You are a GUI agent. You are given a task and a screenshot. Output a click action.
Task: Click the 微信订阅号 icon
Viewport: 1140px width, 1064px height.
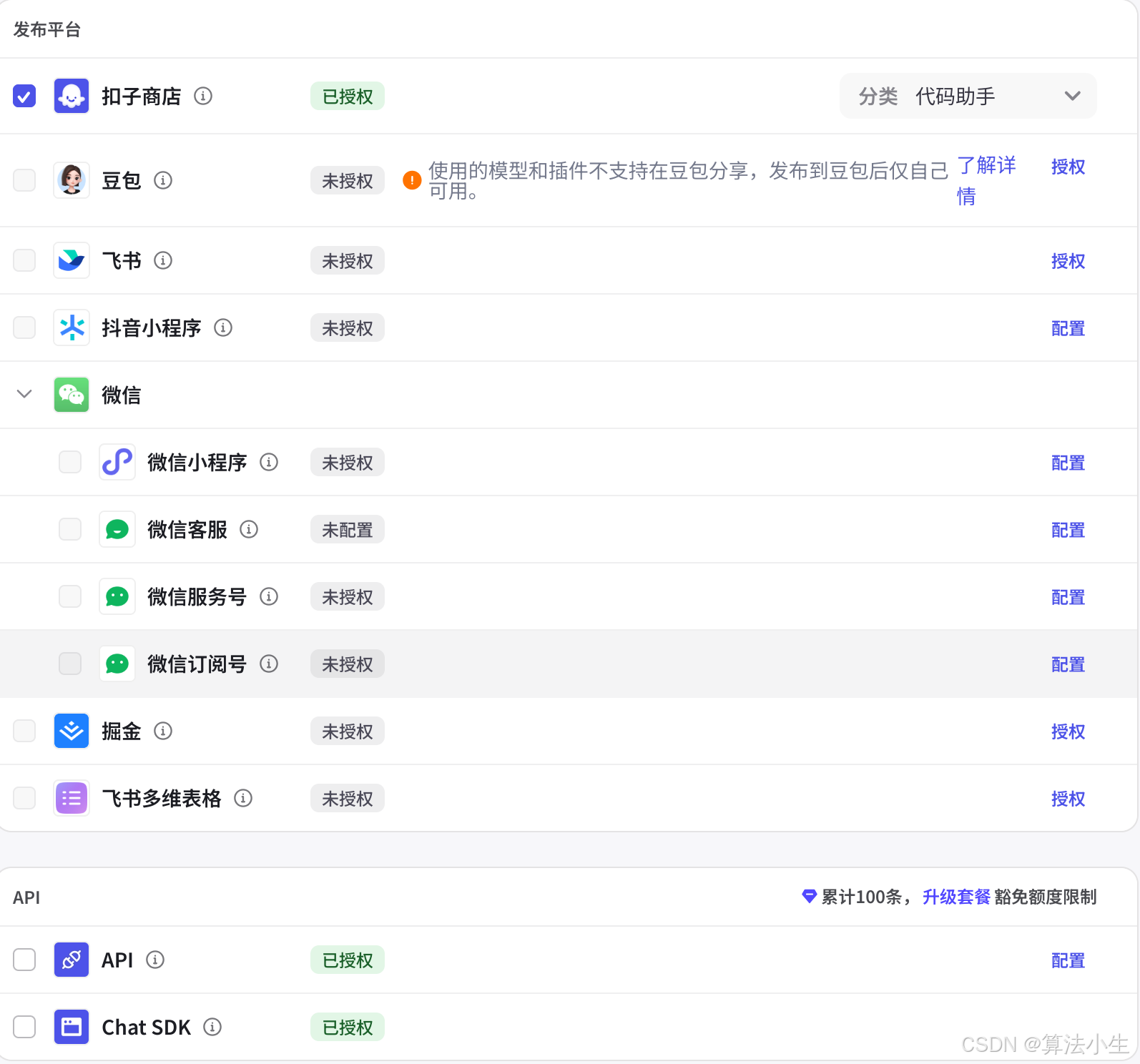117,664
